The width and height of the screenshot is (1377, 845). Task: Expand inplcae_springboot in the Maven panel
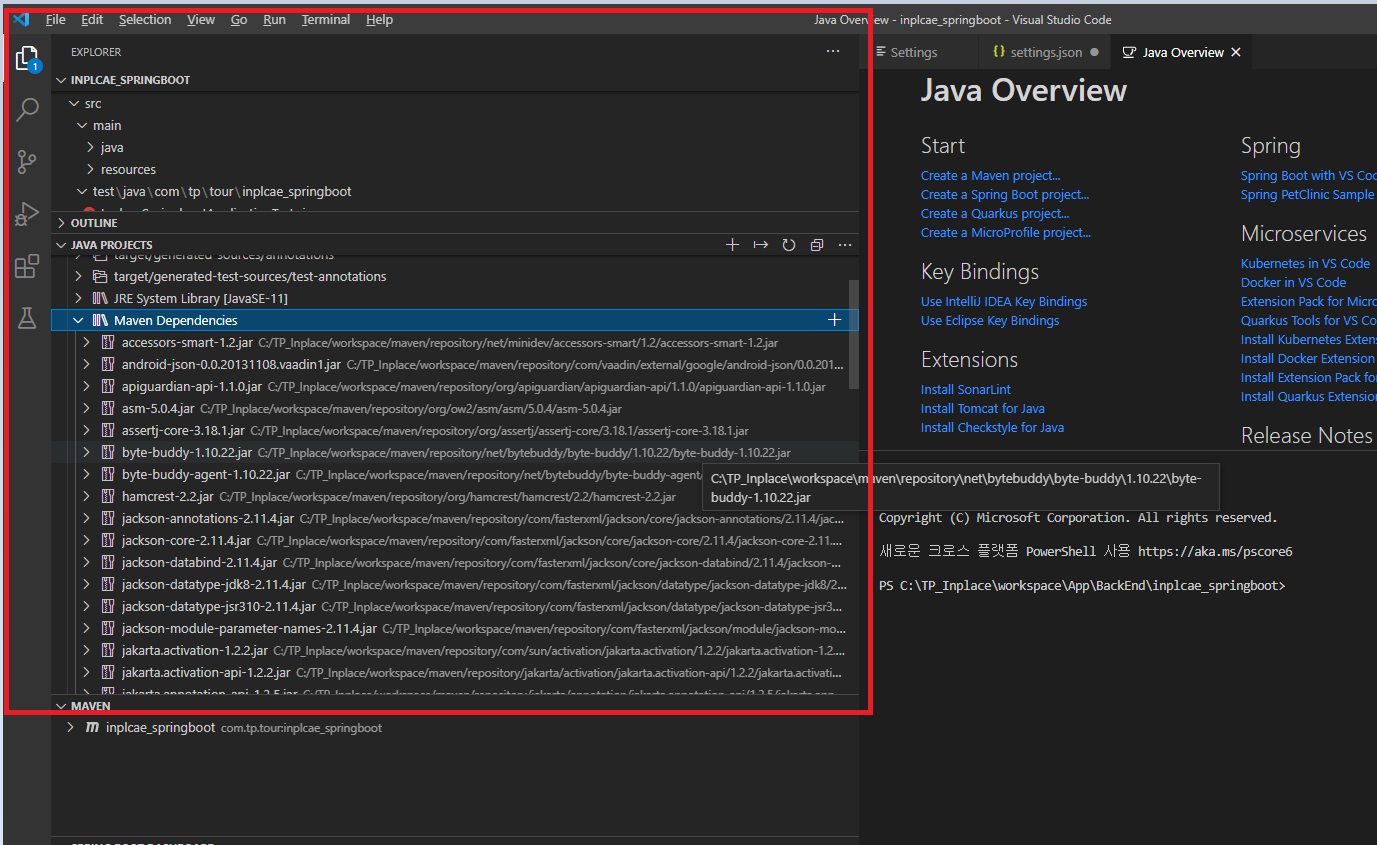(70, 727)
